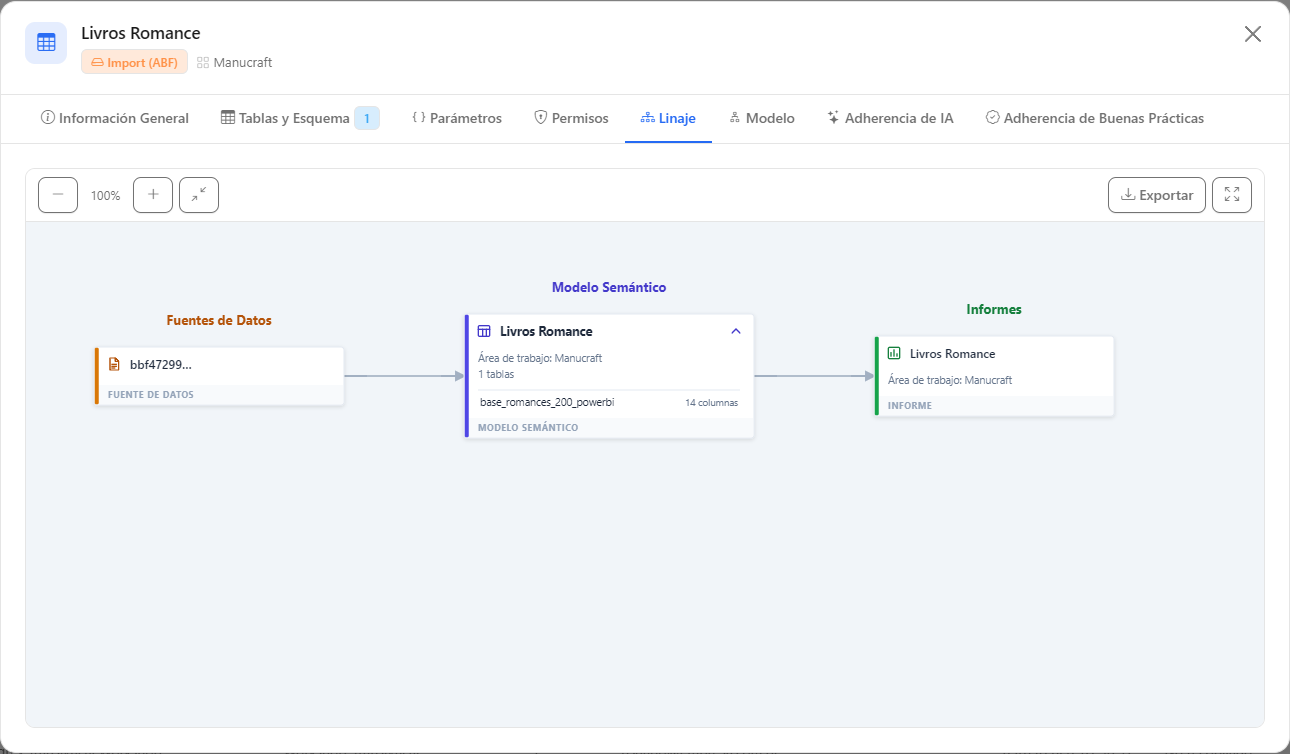Click the '14 columnas' text

tap(712, 403)
